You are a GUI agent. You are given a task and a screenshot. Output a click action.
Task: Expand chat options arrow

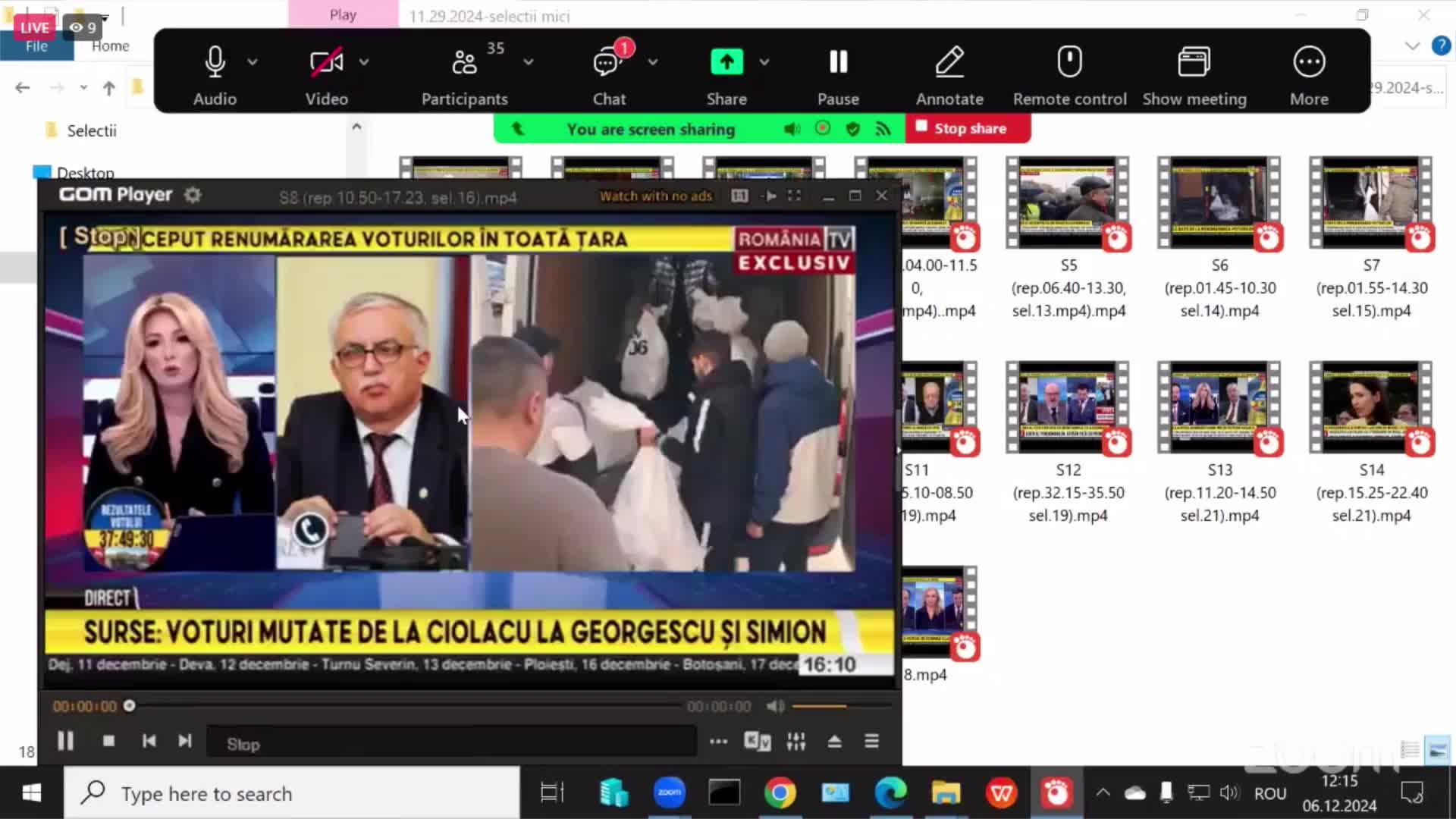click(653, 62)
